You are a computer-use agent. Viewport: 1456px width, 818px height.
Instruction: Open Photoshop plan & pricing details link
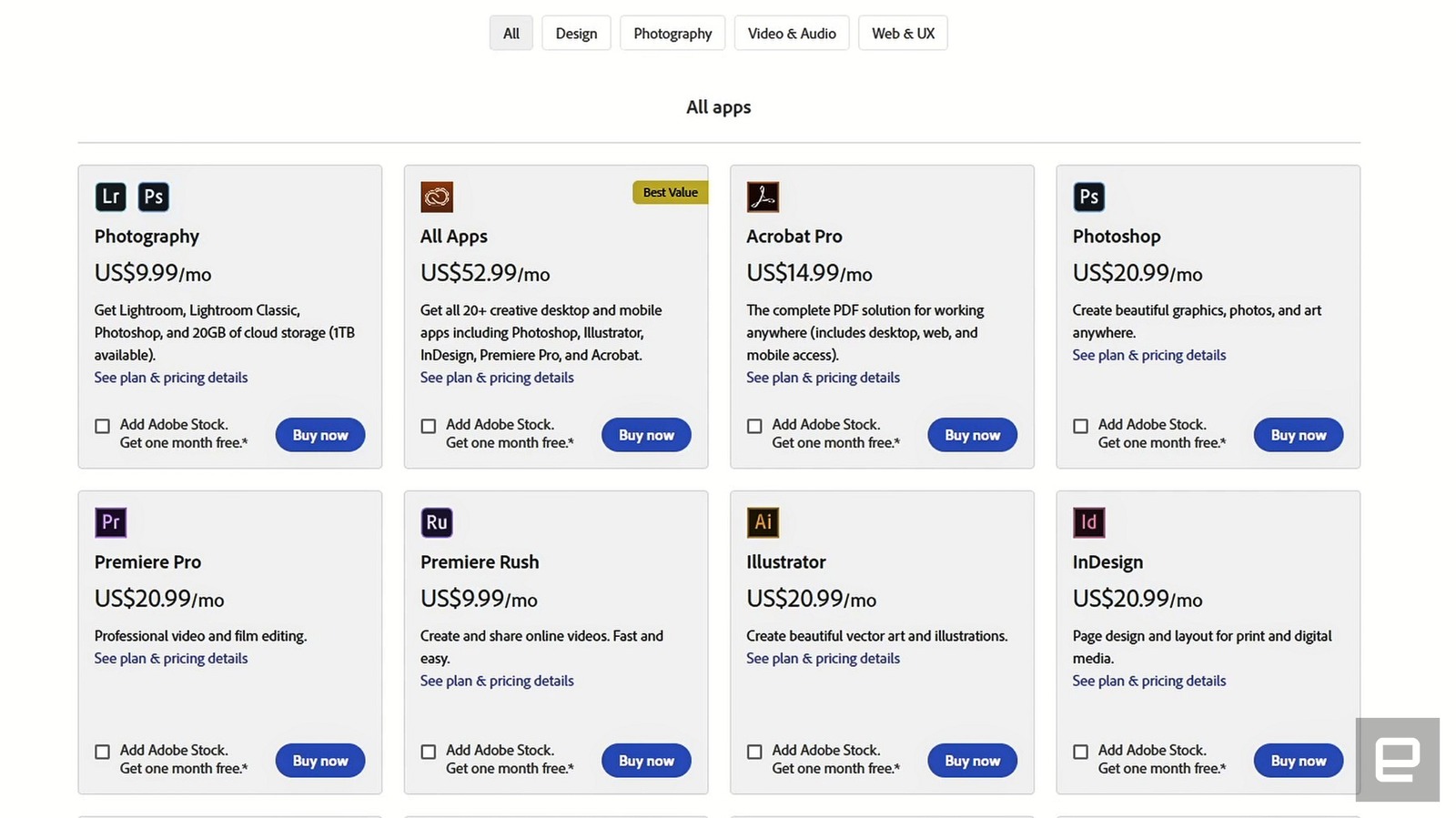pos(1148,355)
